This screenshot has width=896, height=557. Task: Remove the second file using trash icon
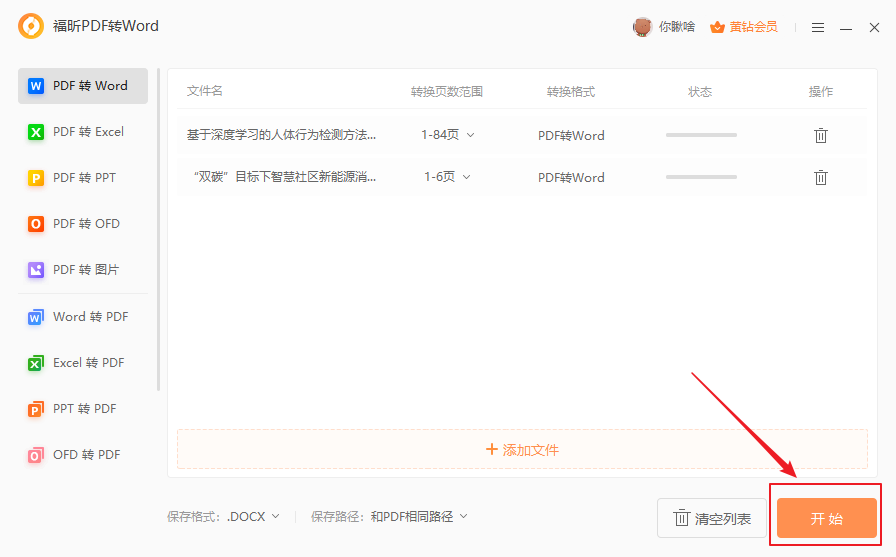820,177
